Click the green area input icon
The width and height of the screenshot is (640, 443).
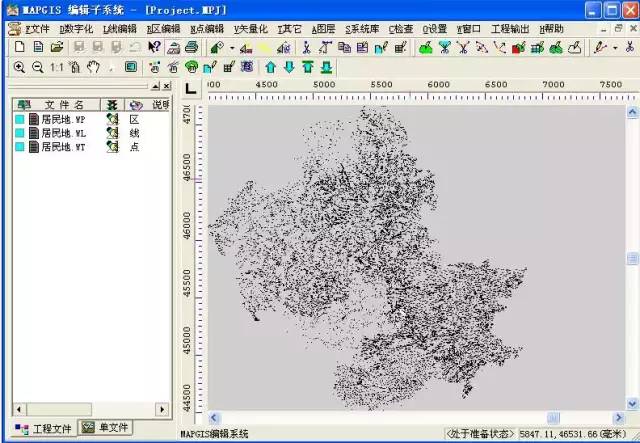pos(426,48)
